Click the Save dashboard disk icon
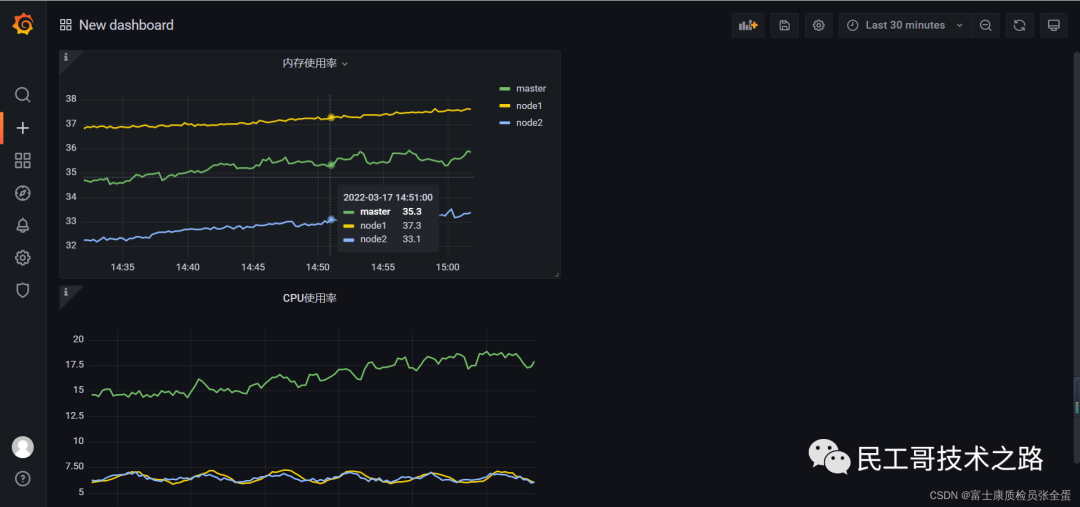Image resolution: width=1080 pixels, height=507 pixels. [784, 25]
